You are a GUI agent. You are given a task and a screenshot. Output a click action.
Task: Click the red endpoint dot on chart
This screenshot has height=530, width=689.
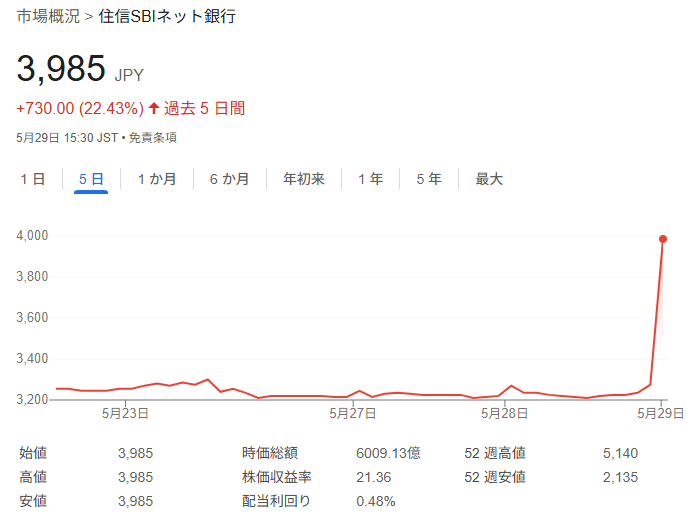tap(663, 239)
